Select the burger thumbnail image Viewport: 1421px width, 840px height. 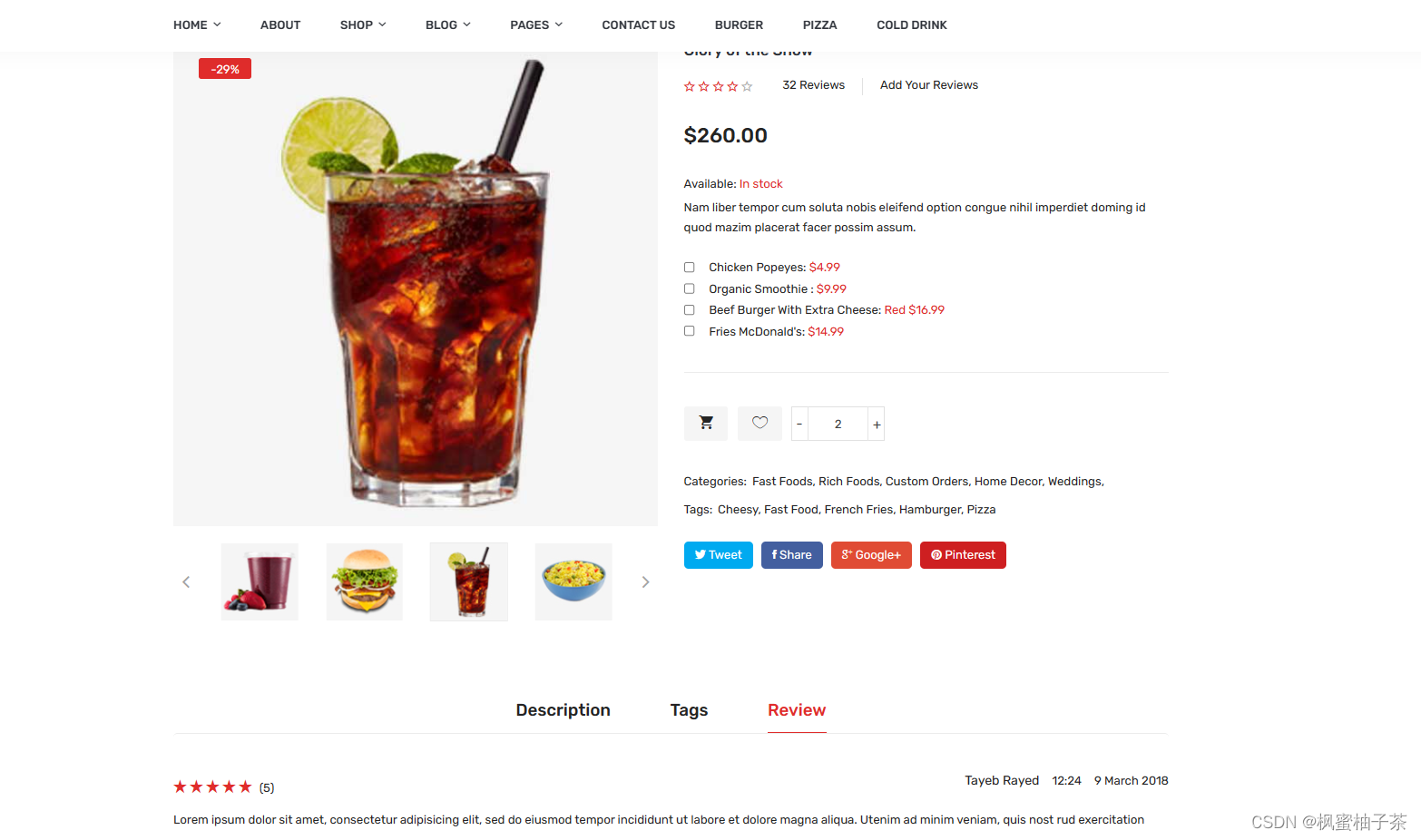365,582
